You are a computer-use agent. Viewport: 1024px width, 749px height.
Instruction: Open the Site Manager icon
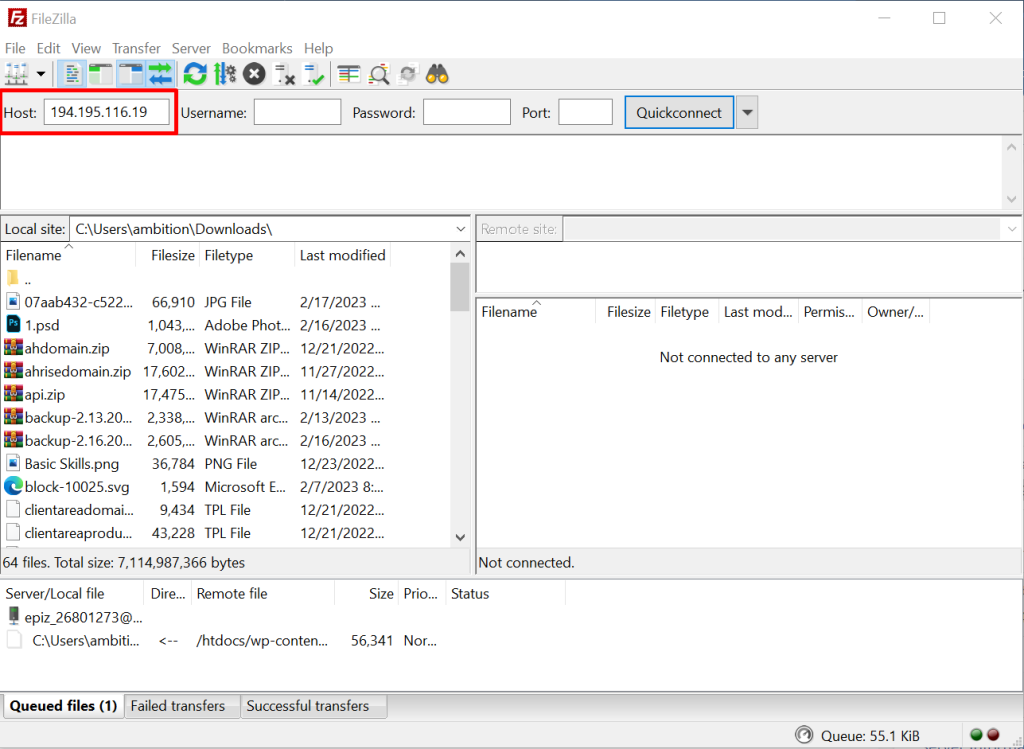coord(16,74)
